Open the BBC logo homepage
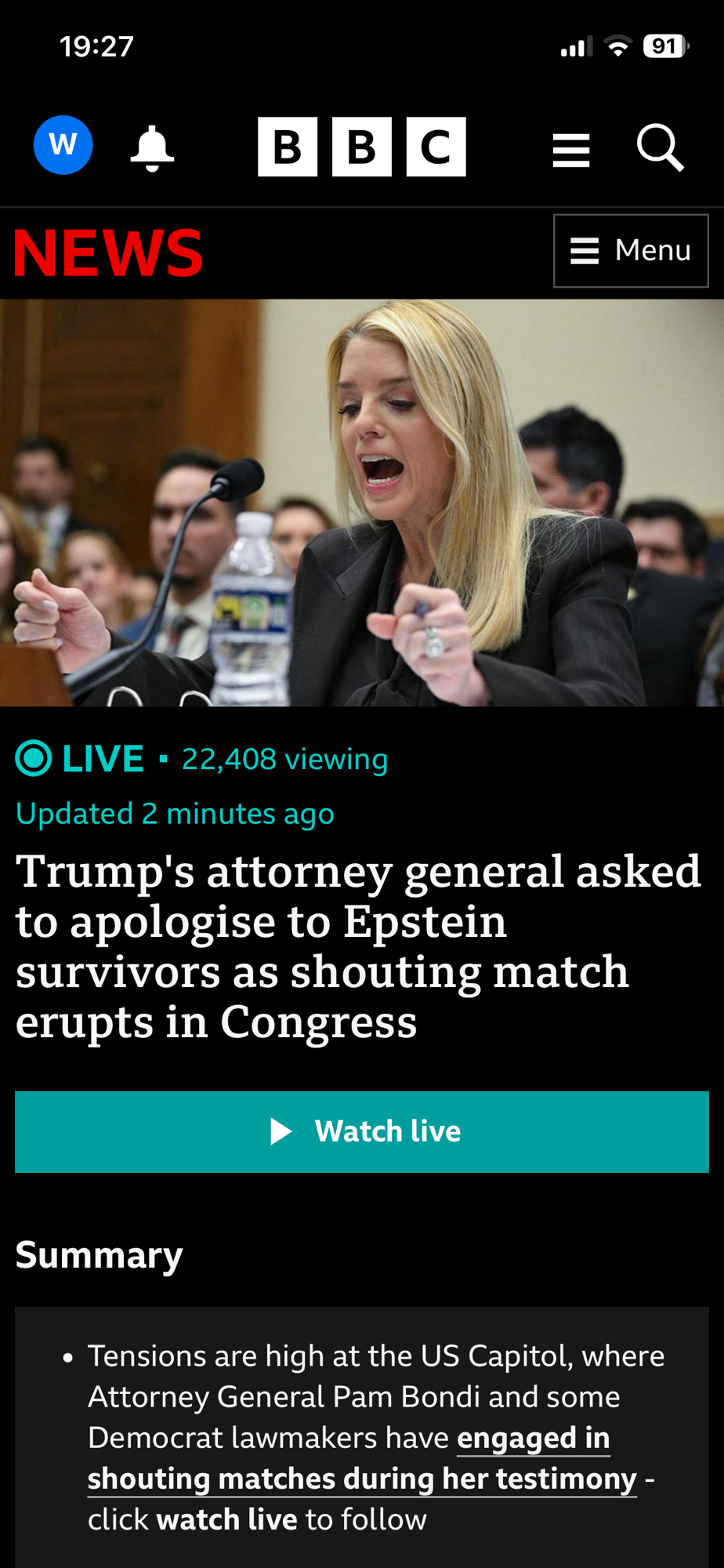 tap(362, 147)
